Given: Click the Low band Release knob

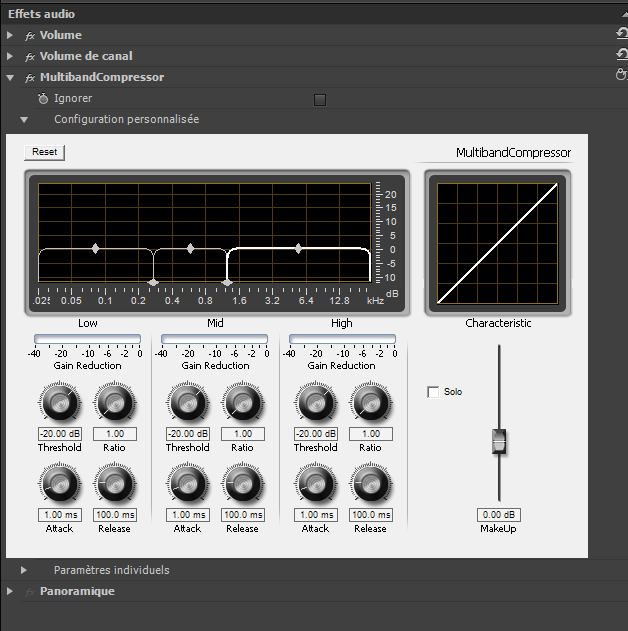Looking at the screenshot, I should coord(115,484).
